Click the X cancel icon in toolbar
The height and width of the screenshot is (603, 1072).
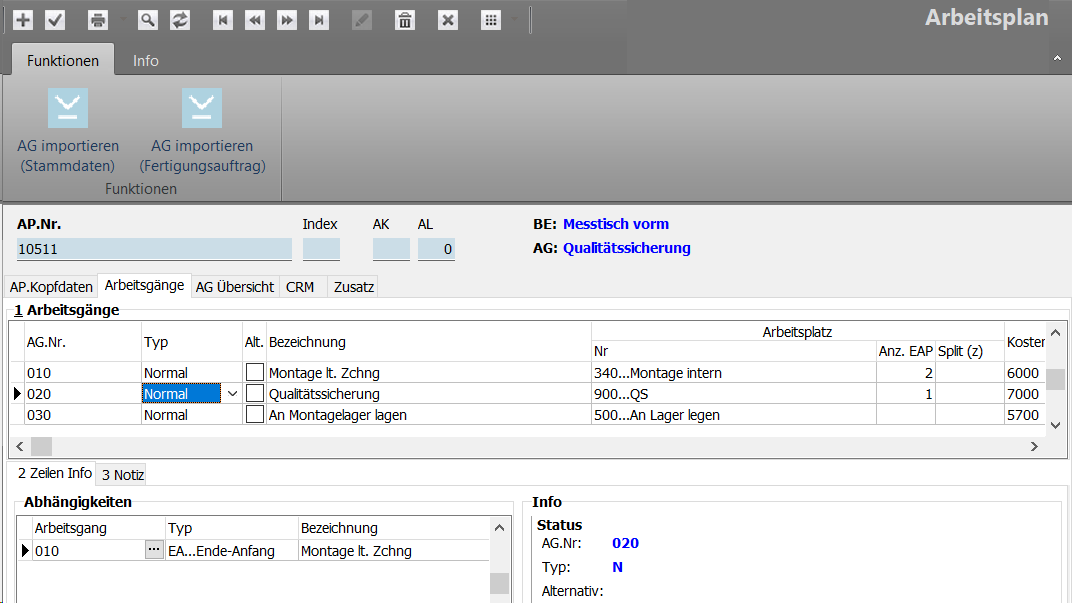pos(448,20)
